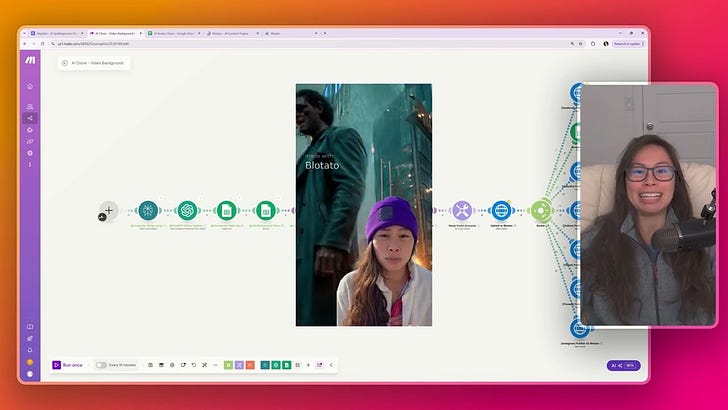Open the What's new rocket icon in sidebar
Viewport: 728px width, 410px height.
pos(30,338)
